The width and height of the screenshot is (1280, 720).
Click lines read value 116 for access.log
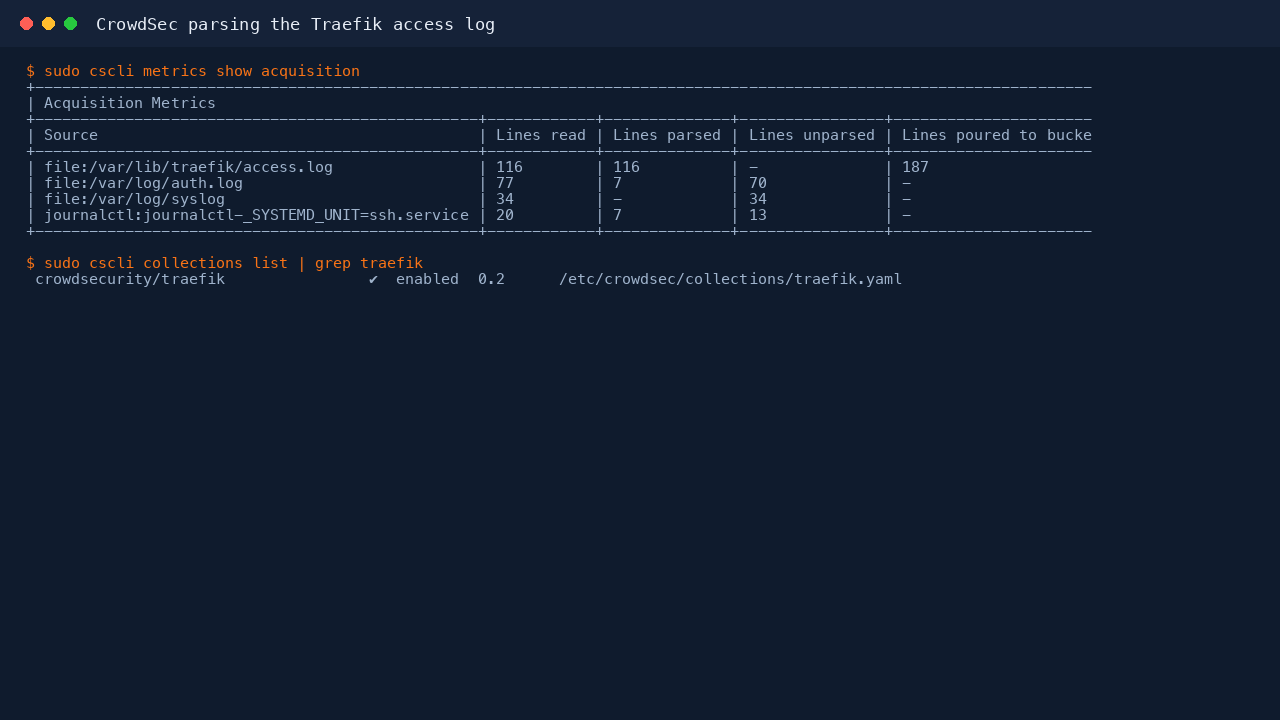[x=509, y=167]
